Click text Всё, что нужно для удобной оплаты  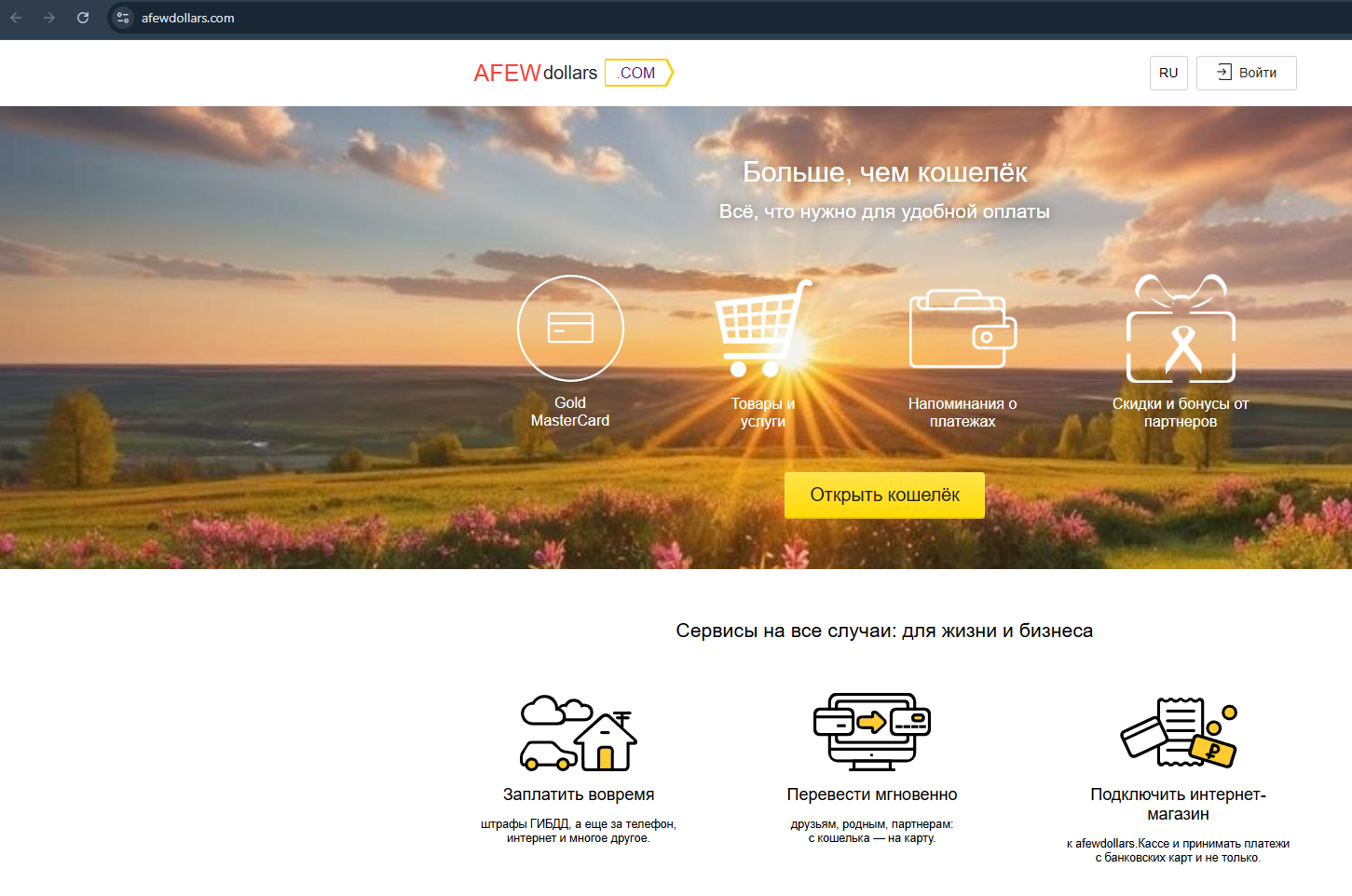coord(884,211)
